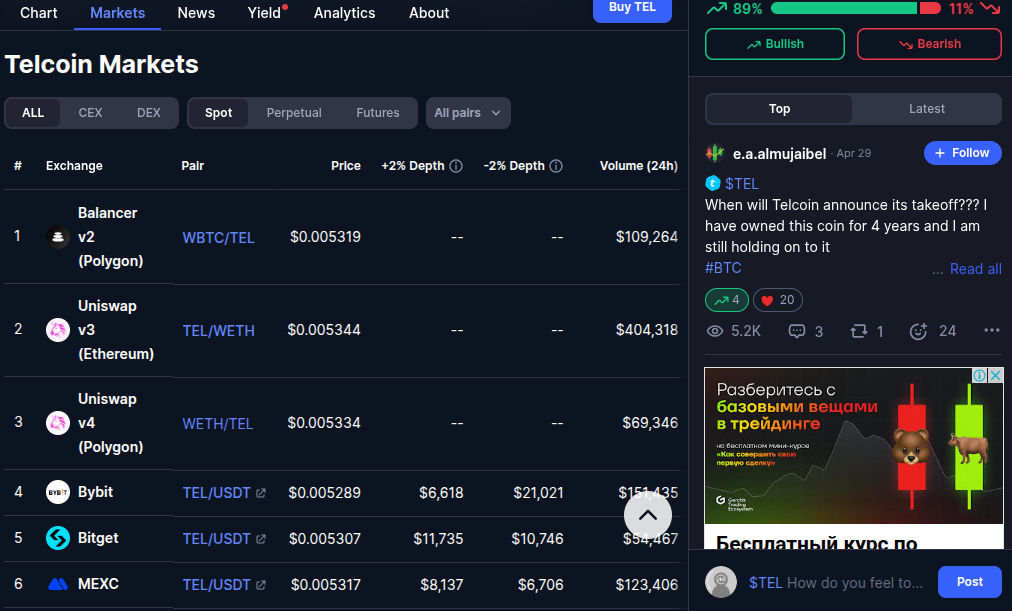Show info for -2% Depth column
This screenshot has height=611, width=1012.
pos(556,166)
